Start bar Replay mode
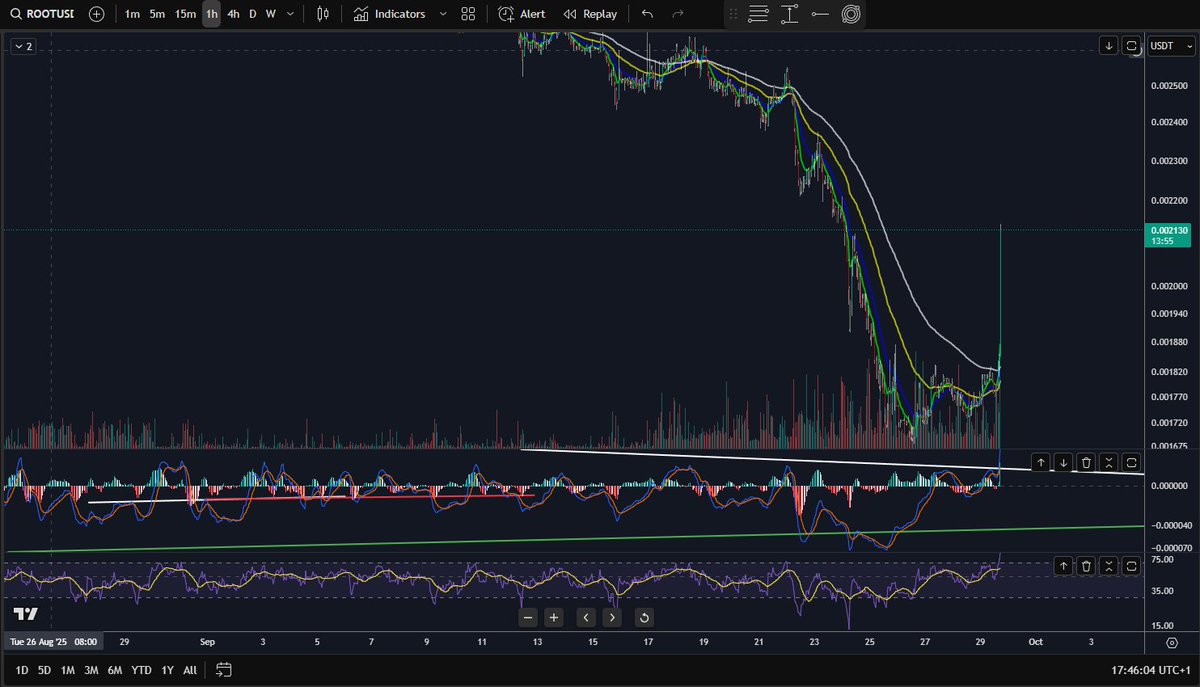Screen dimensions: 1200x687 [x=590, y=14]
